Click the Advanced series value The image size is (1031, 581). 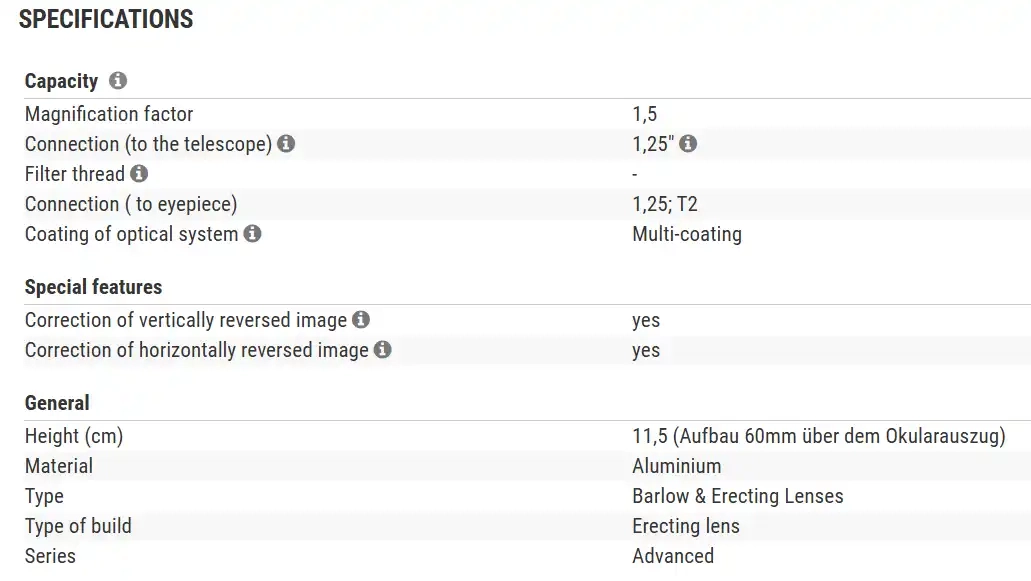[x=673, y=556]
